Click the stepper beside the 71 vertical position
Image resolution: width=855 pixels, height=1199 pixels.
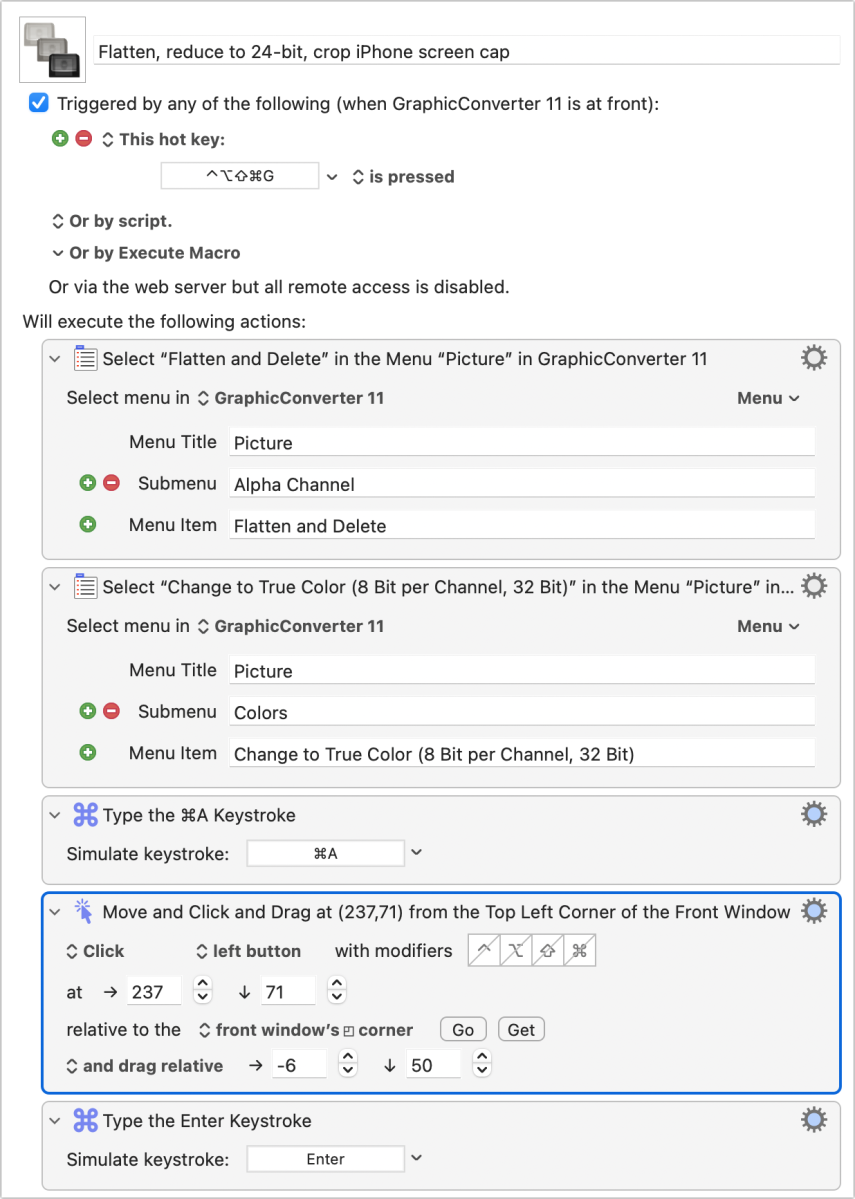pos(336,991)
